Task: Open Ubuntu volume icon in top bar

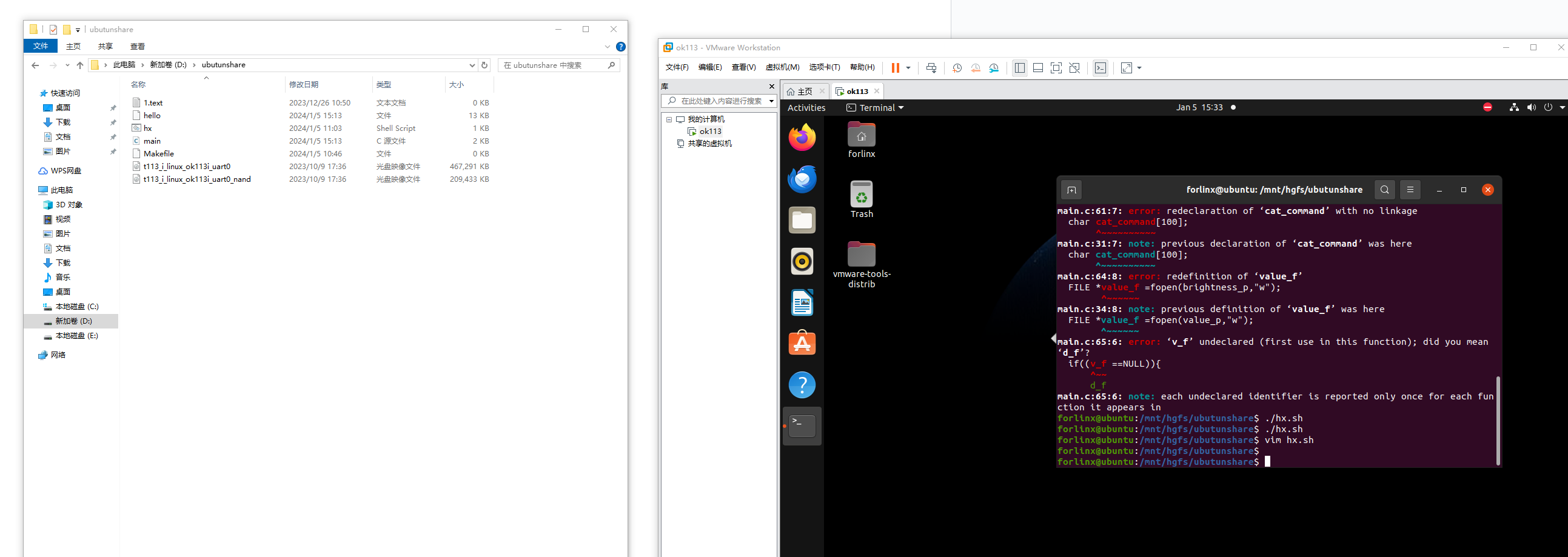Action: click(x=1531, y=108)
